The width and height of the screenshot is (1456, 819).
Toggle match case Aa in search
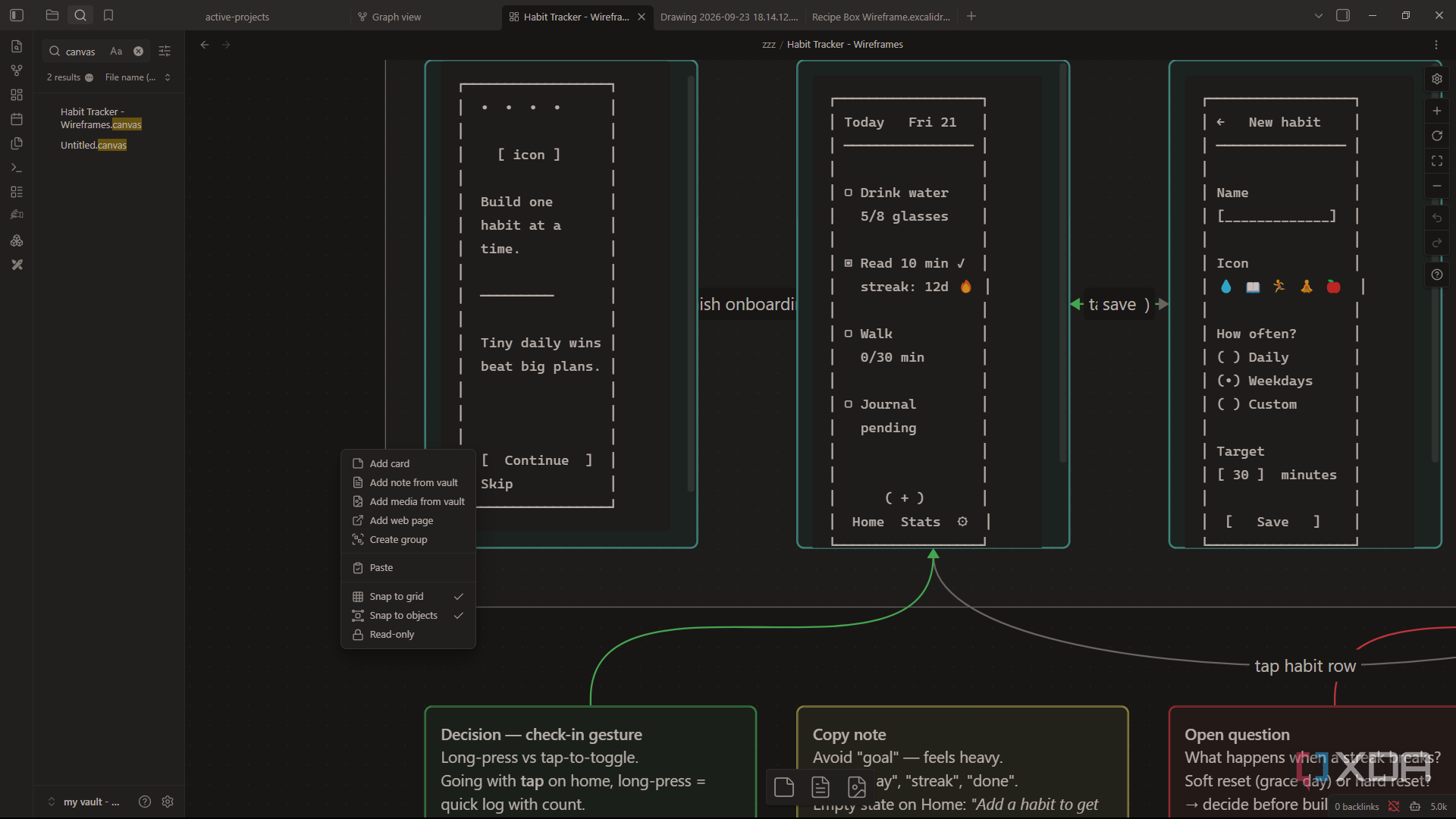[116, 52]
